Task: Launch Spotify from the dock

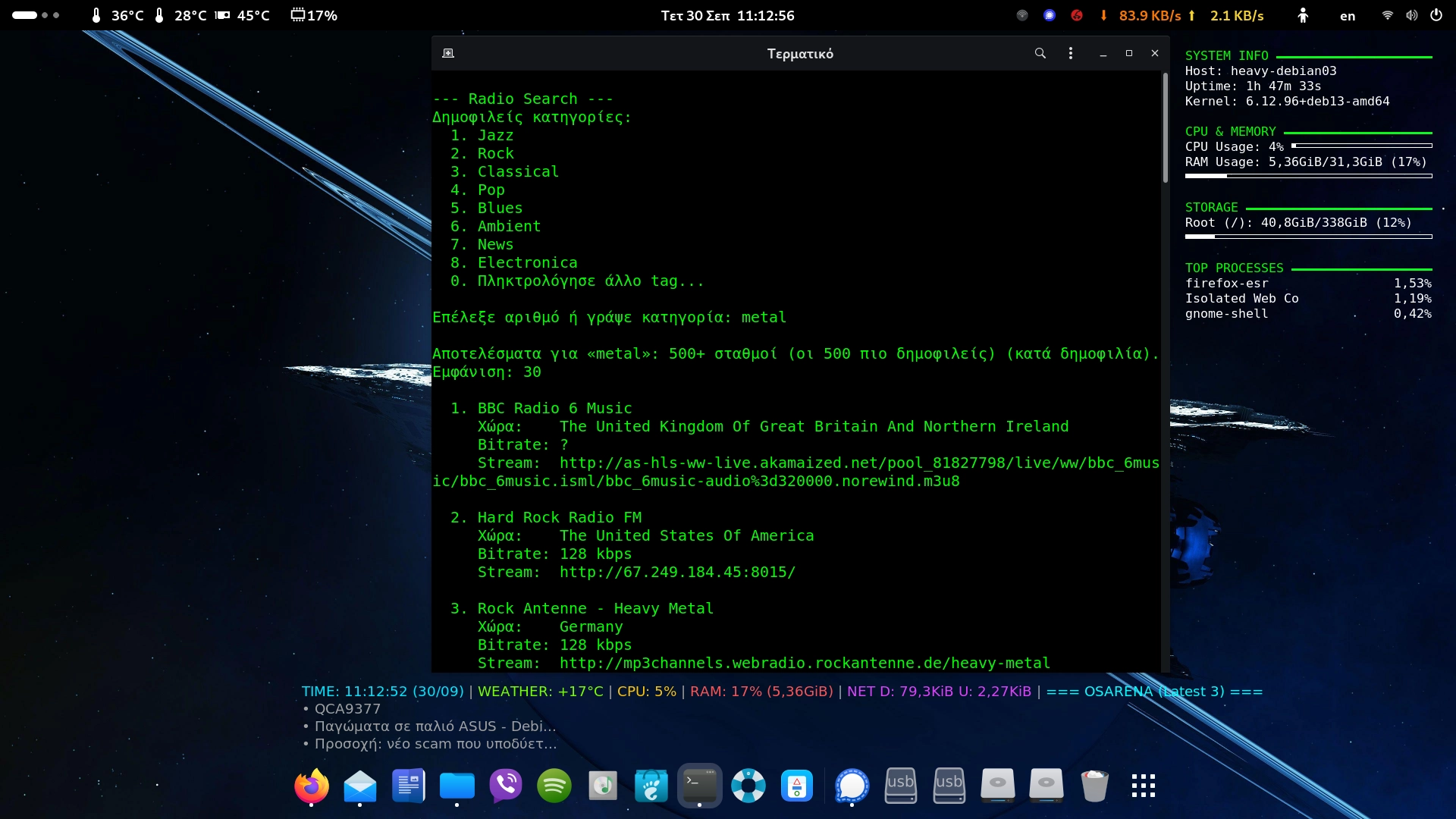Action: click(554, 786)
